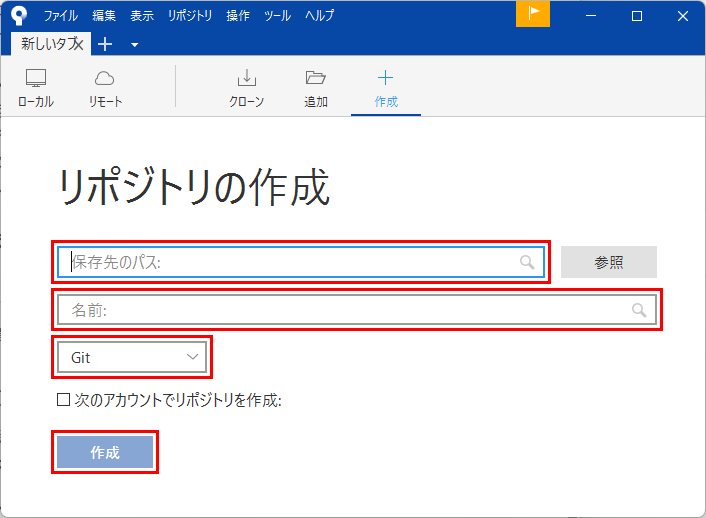Open tab list dropdown arrow beside plus
This screenshot has height=518, width=706.
point(134,45)
